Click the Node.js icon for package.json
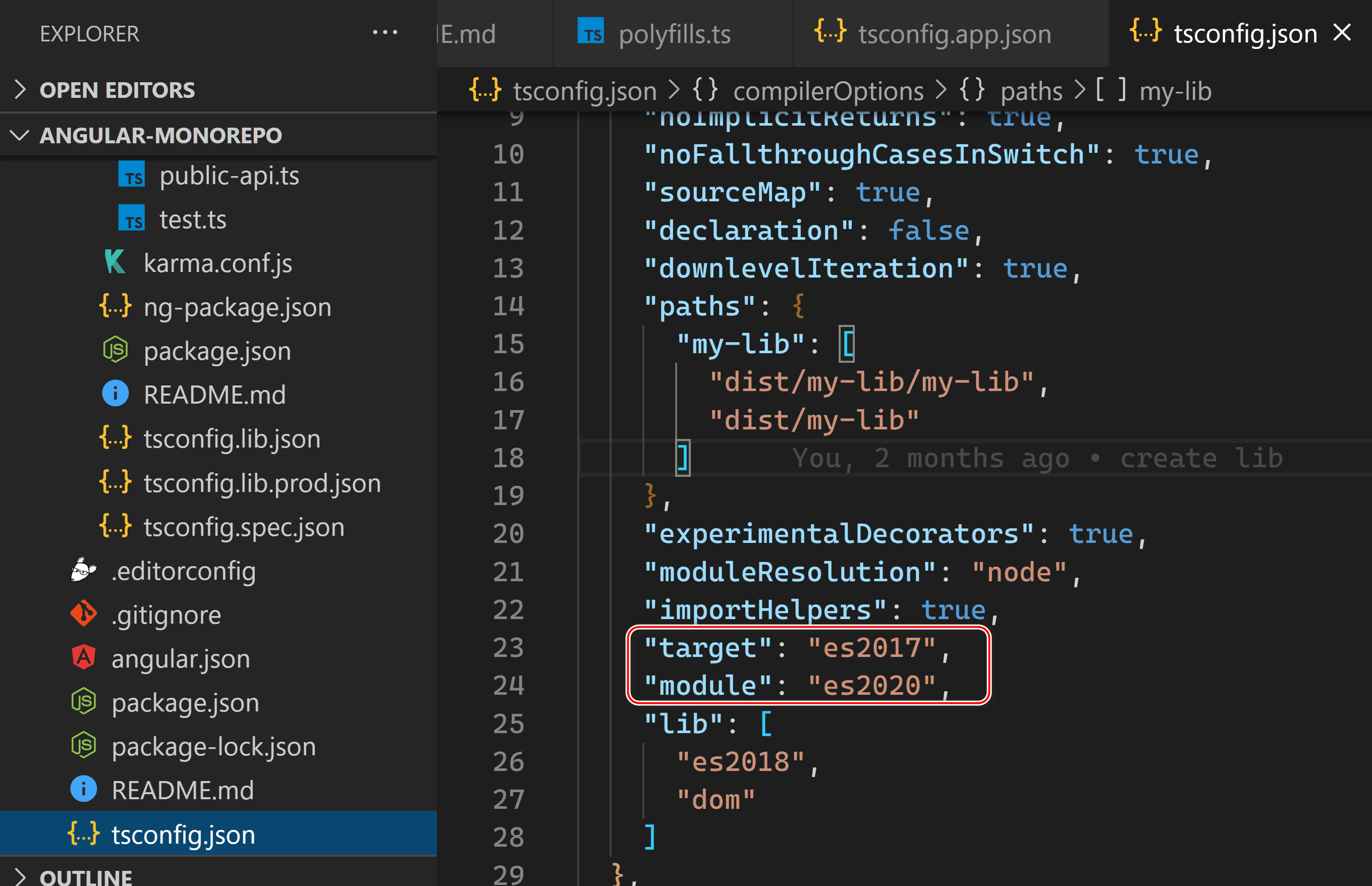 (x=115, y=350)
